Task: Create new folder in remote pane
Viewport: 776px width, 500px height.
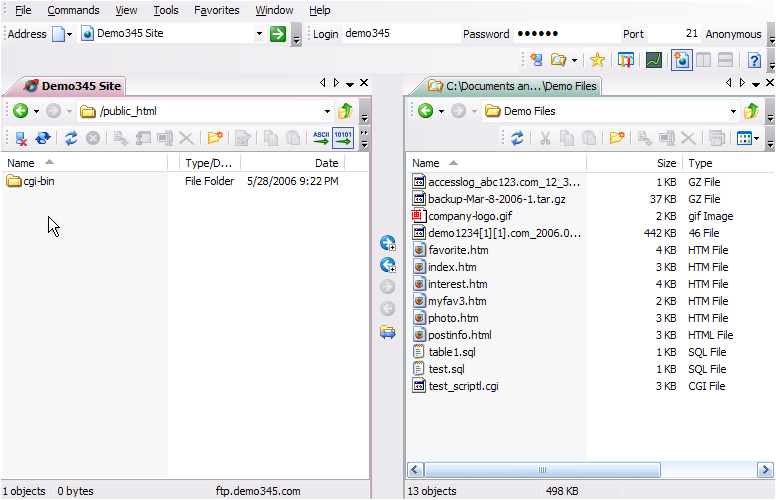Action: [215, 138]
